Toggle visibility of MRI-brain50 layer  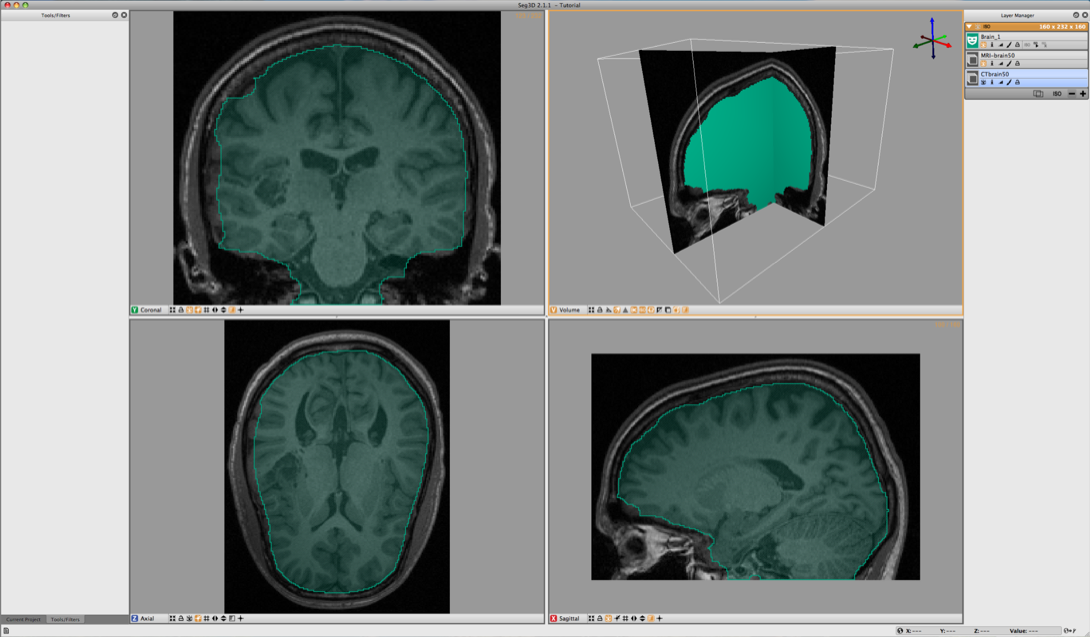coord(984,63)
